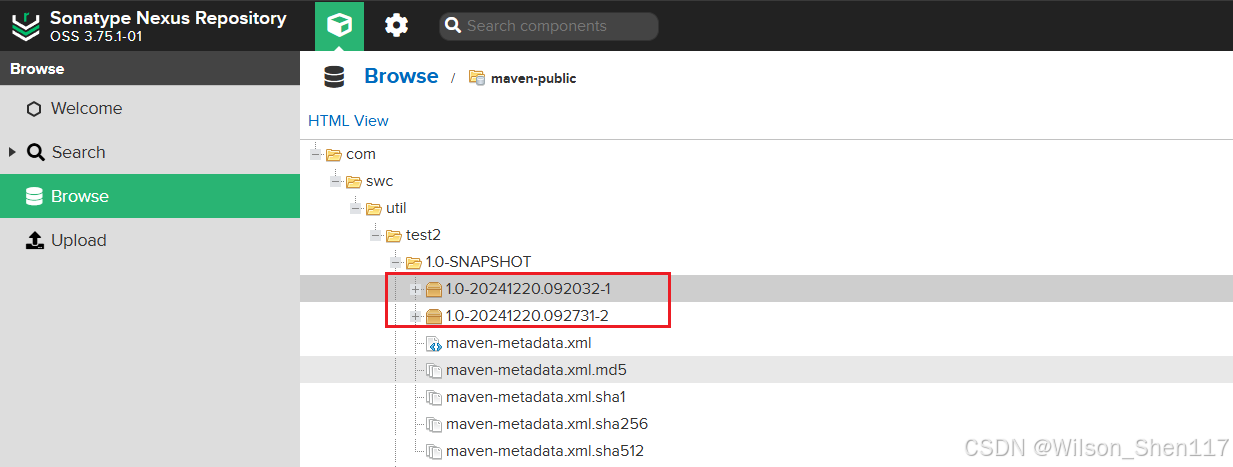This screenshot has height=467, width=1233.
Task: Click the XML file icon of maven-metadata.xml
Action: [x=434, y=343]
